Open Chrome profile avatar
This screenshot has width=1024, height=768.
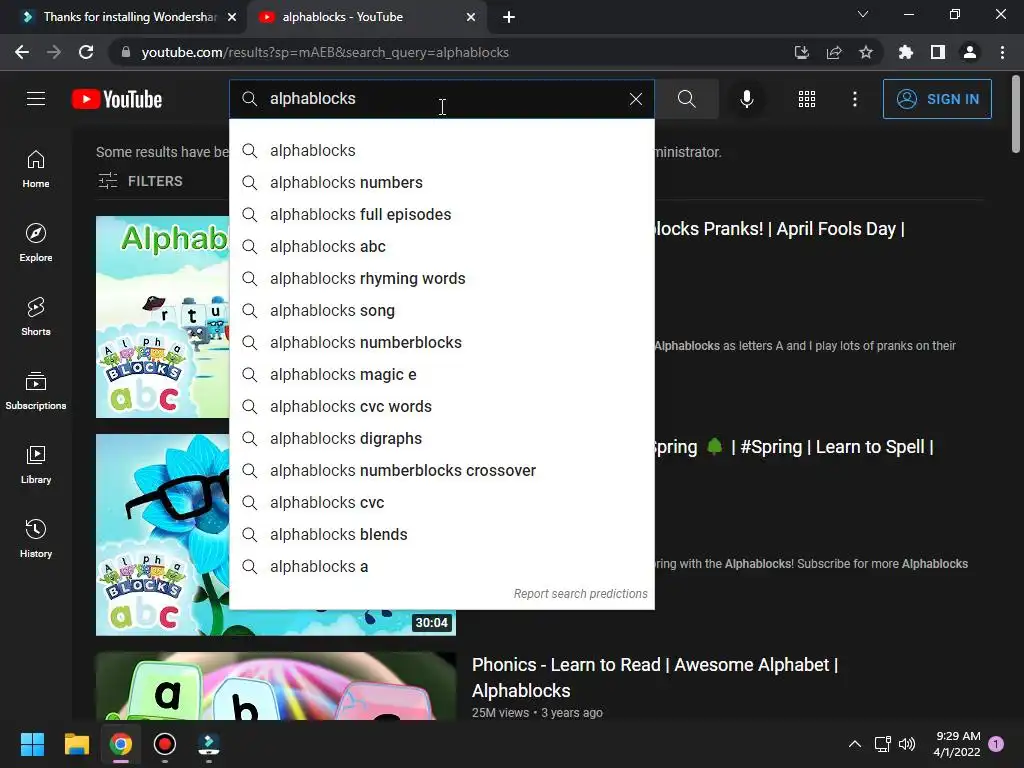(x=970, y=52)
